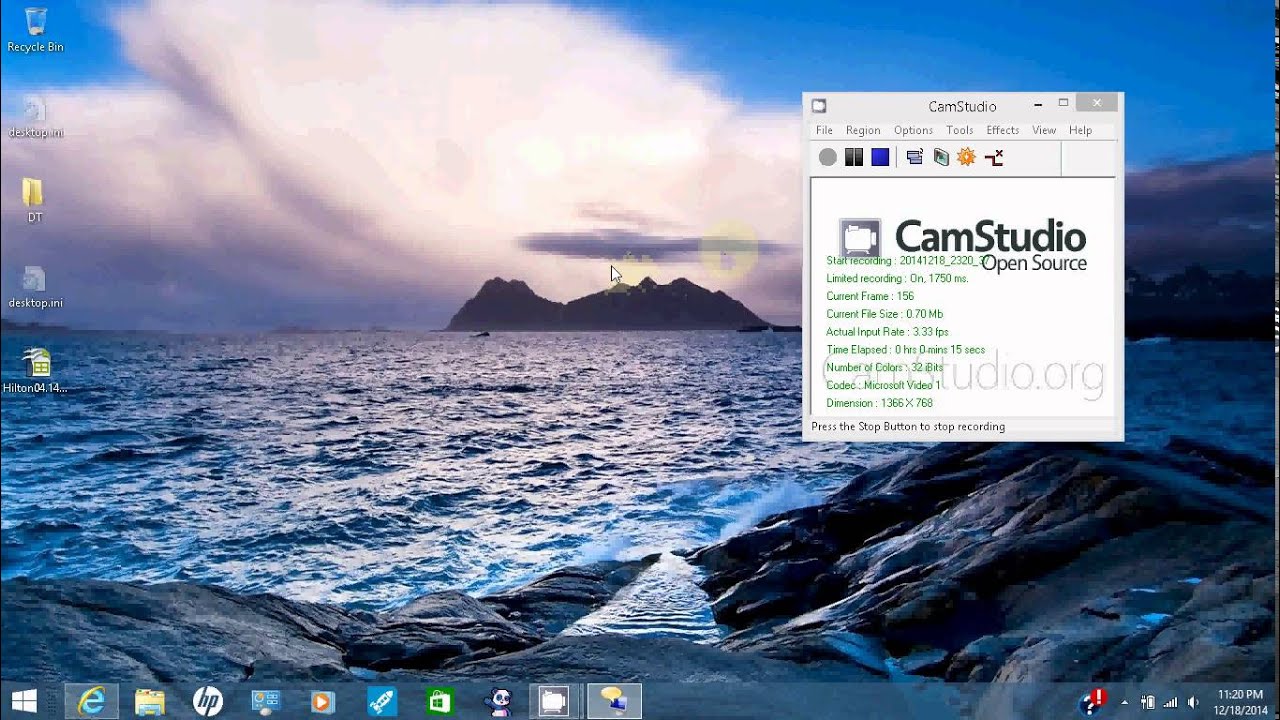Click the 'Time Elapsed' status line
The width and height of the screenshot is (1280, 720).
click(906, 350)
